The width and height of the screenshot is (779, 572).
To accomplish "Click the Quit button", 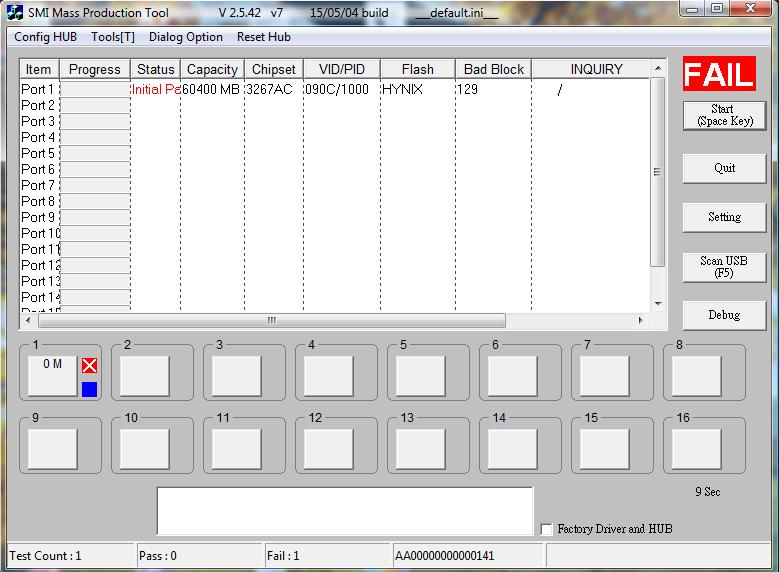I will [x=724, y=168].
